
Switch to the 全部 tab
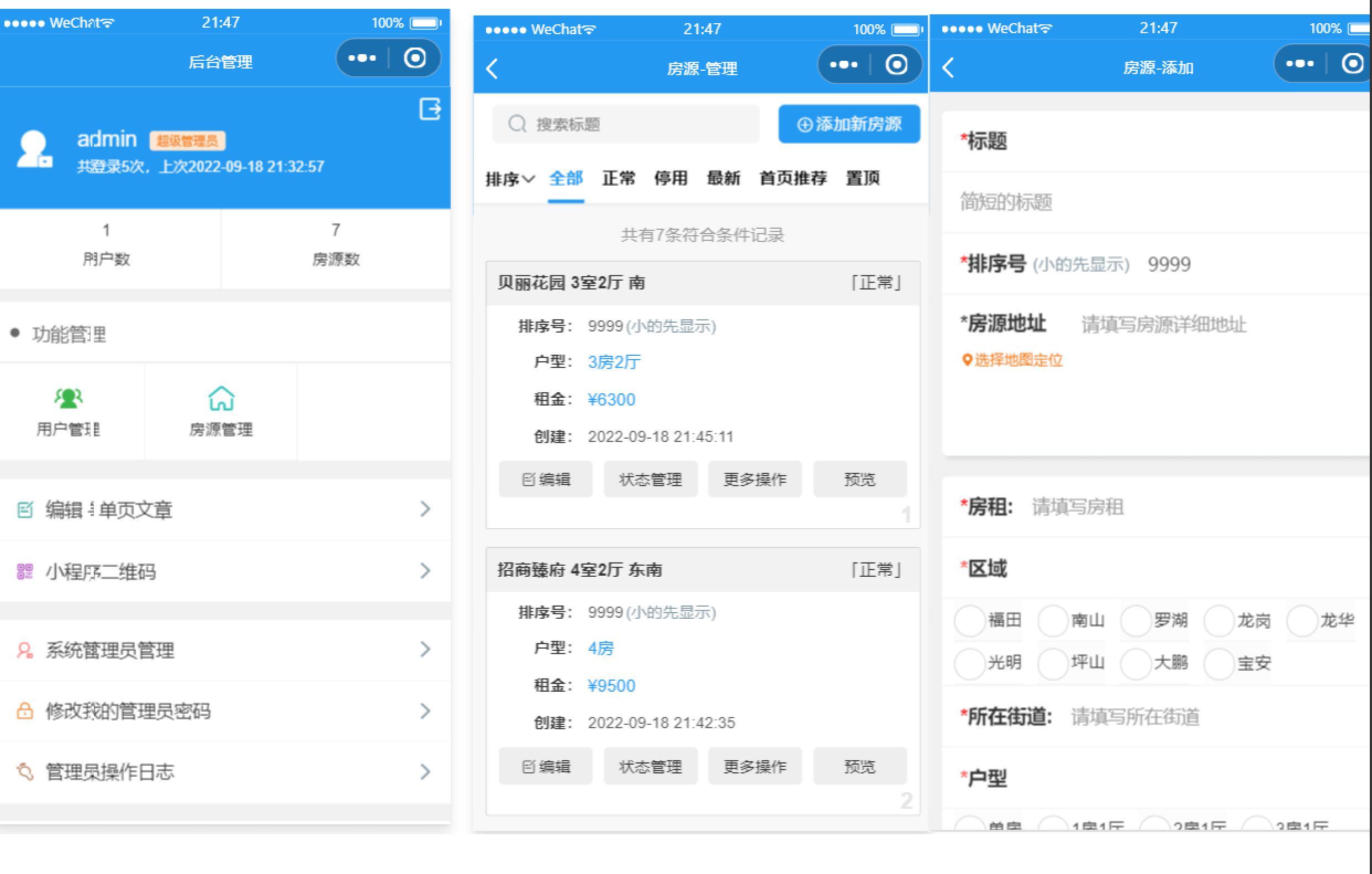[x=566, y=178]
